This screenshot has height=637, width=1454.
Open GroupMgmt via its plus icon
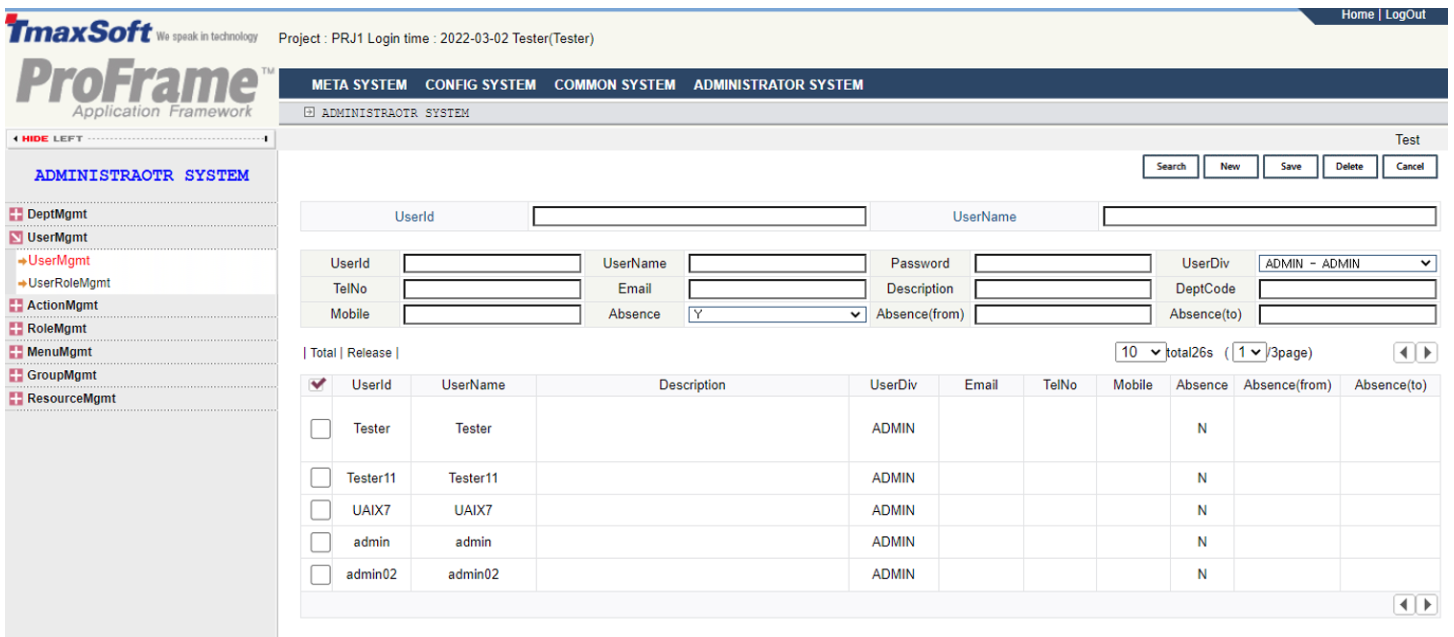point(16,376)
